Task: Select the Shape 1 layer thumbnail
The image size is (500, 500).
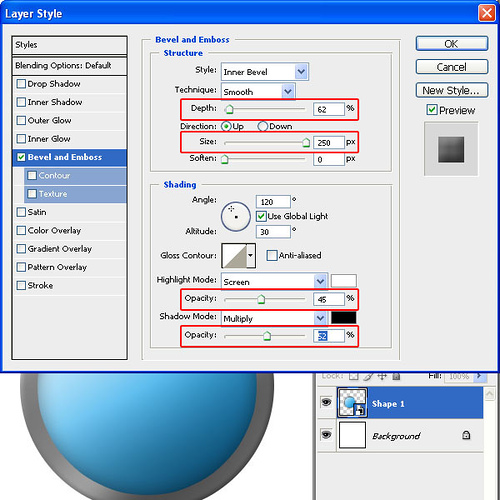Action: [352, 402]
